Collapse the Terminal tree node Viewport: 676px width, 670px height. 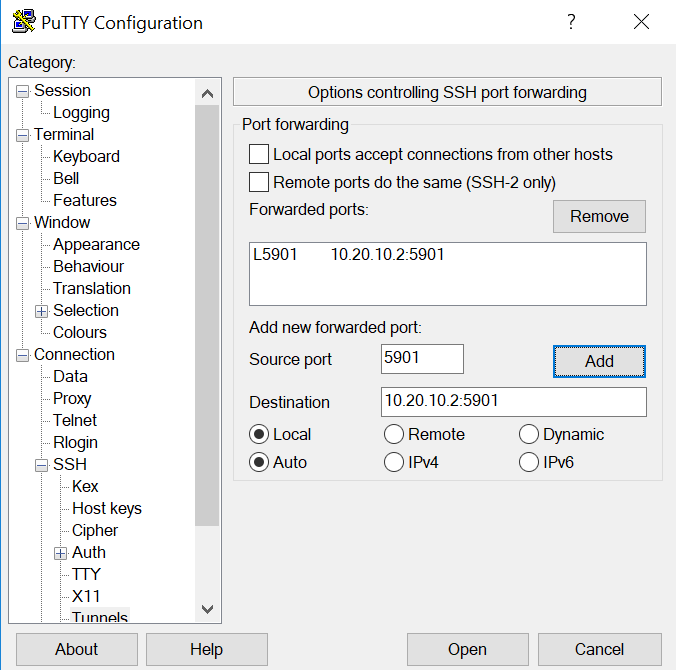[x=22, y=135]
